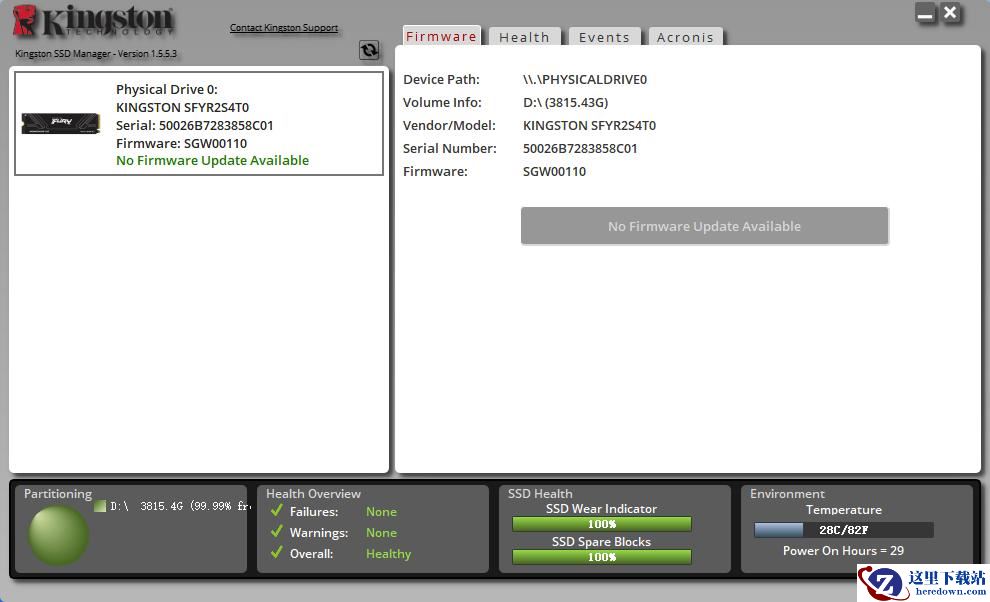
Task: Select the Physical Drive 0 text
Action: click(x=167, y=89)
